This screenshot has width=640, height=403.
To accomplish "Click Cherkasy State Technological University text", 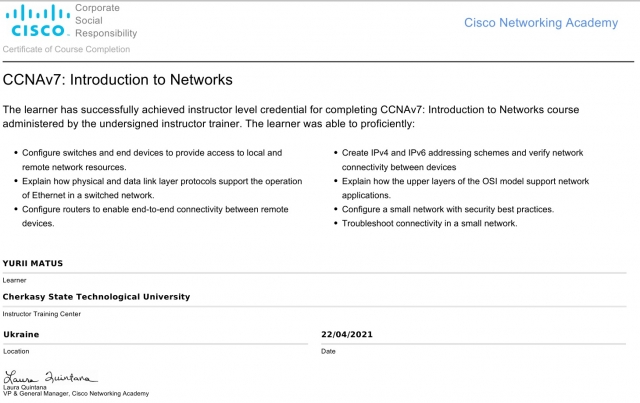I will click(96, 296).
